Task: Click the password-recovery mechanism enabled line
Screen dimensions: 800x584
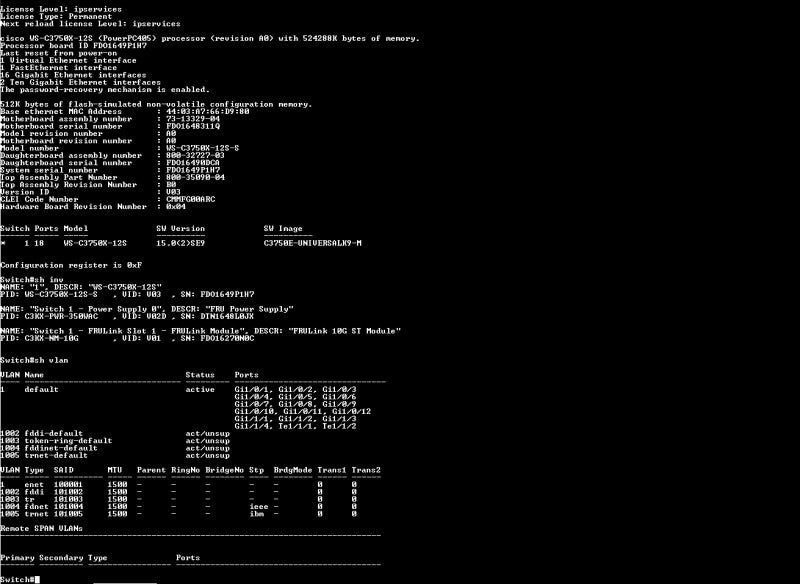Action: coord(105,89)
